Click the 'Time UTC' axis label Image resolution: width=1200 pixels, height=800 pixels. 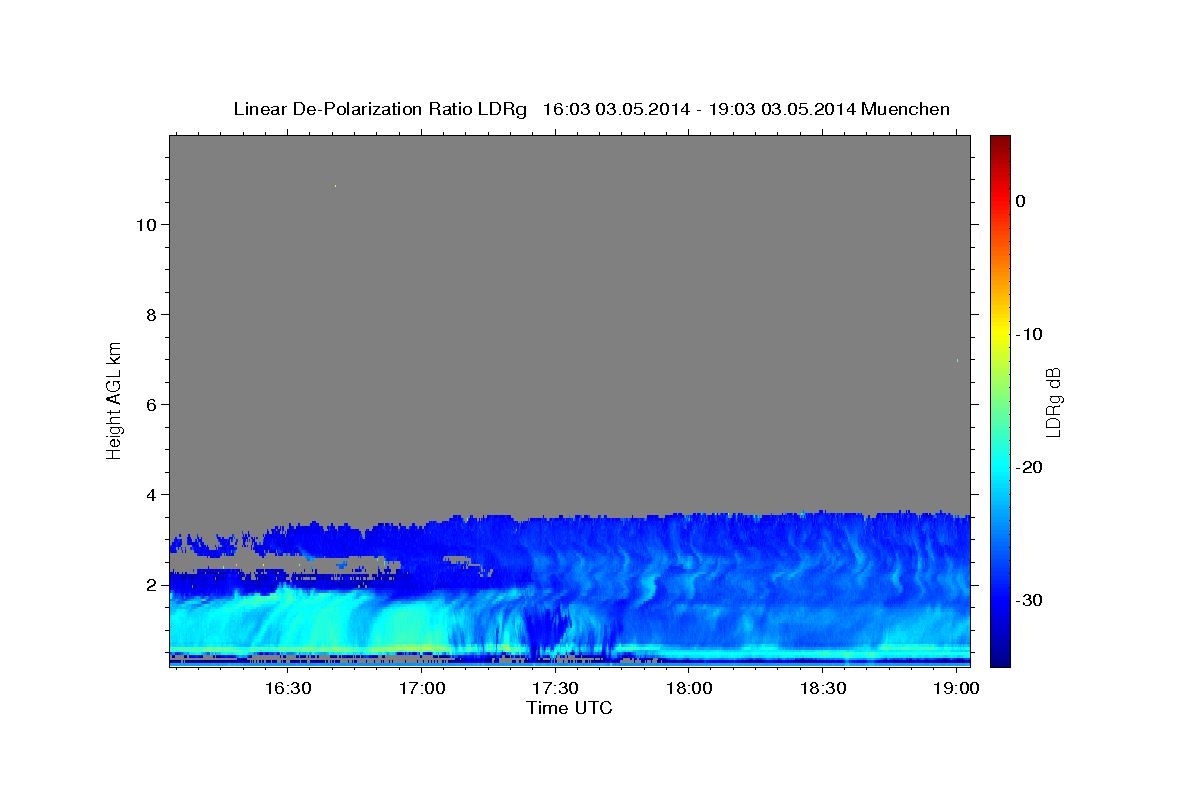tap(569, 708)
